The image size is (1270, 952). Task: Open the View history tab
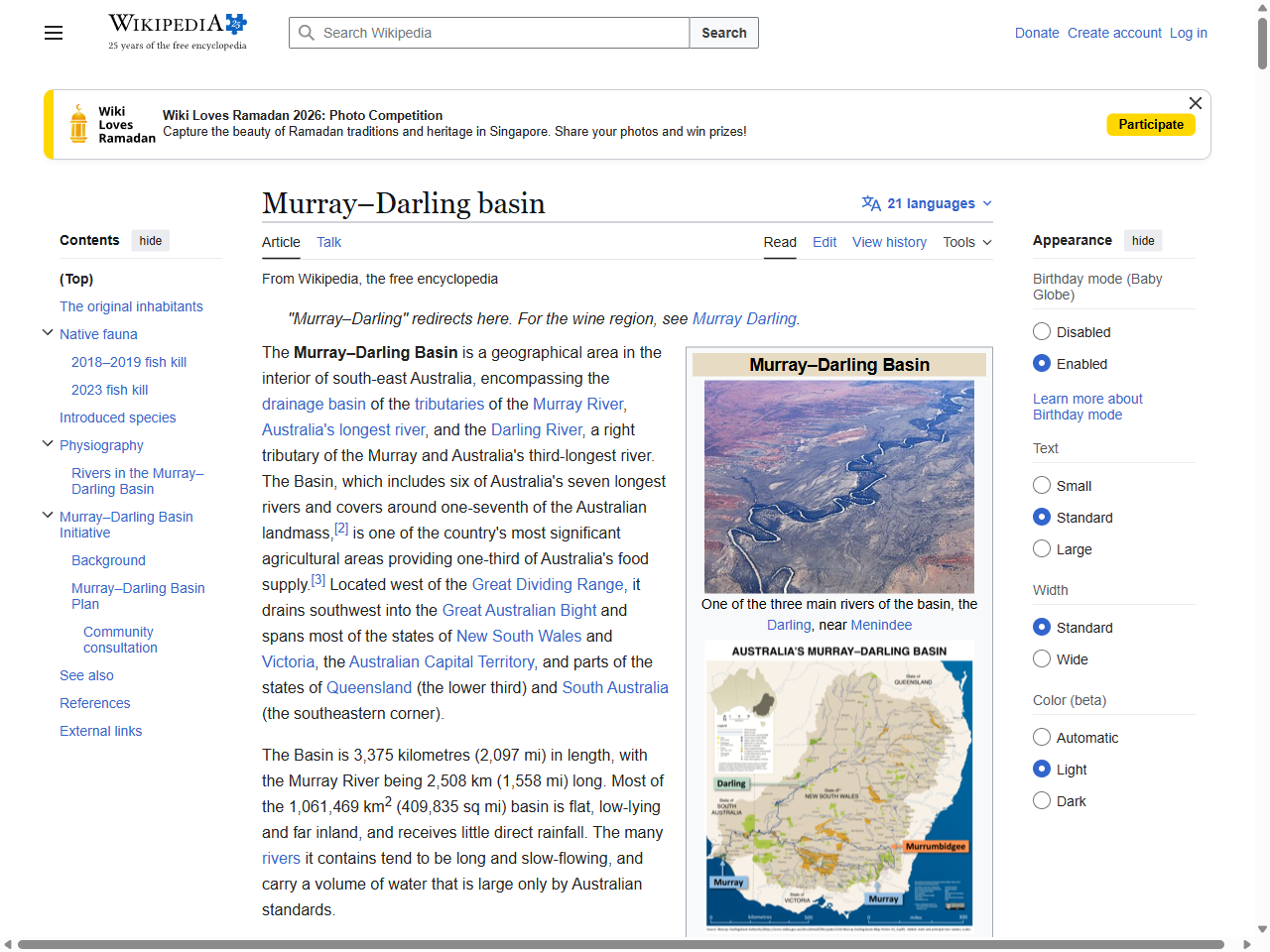[889, 242]
